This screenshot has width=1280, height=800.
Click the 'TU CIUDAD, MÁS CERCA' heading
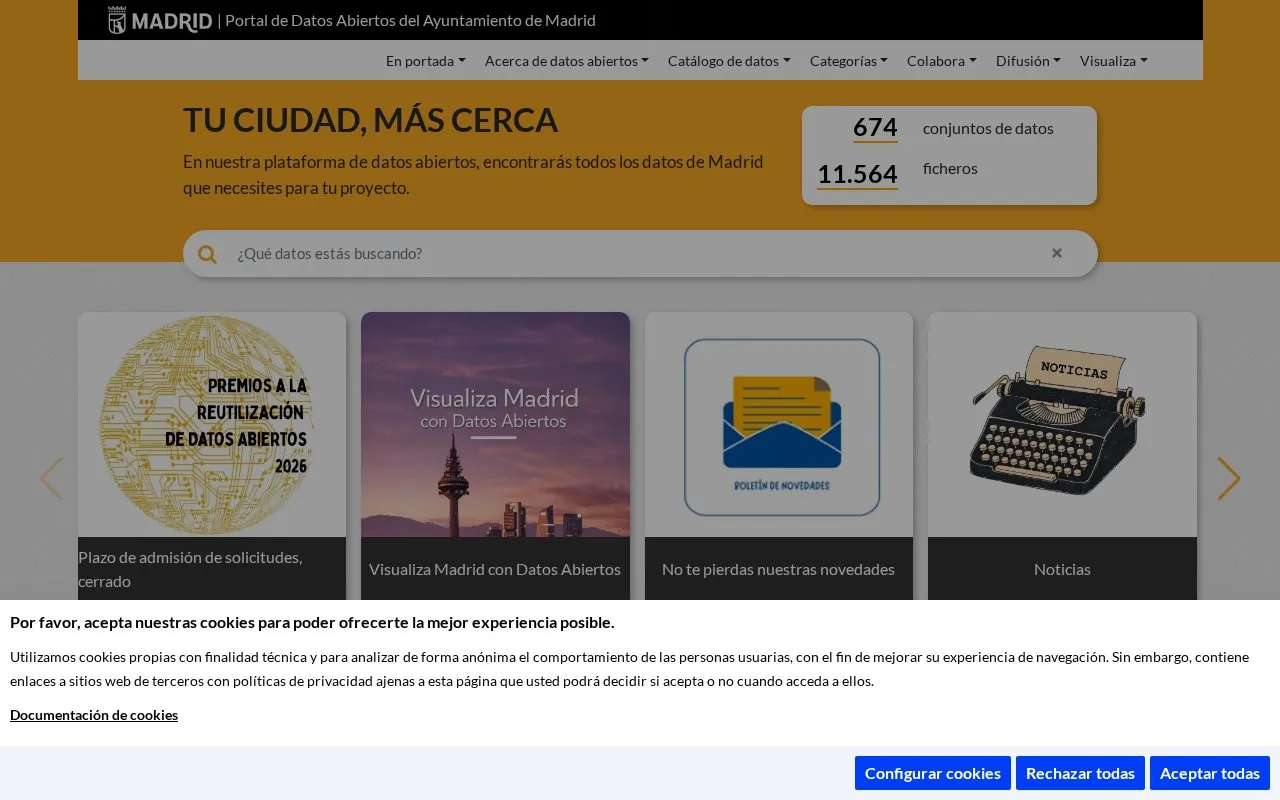(370, 120)
